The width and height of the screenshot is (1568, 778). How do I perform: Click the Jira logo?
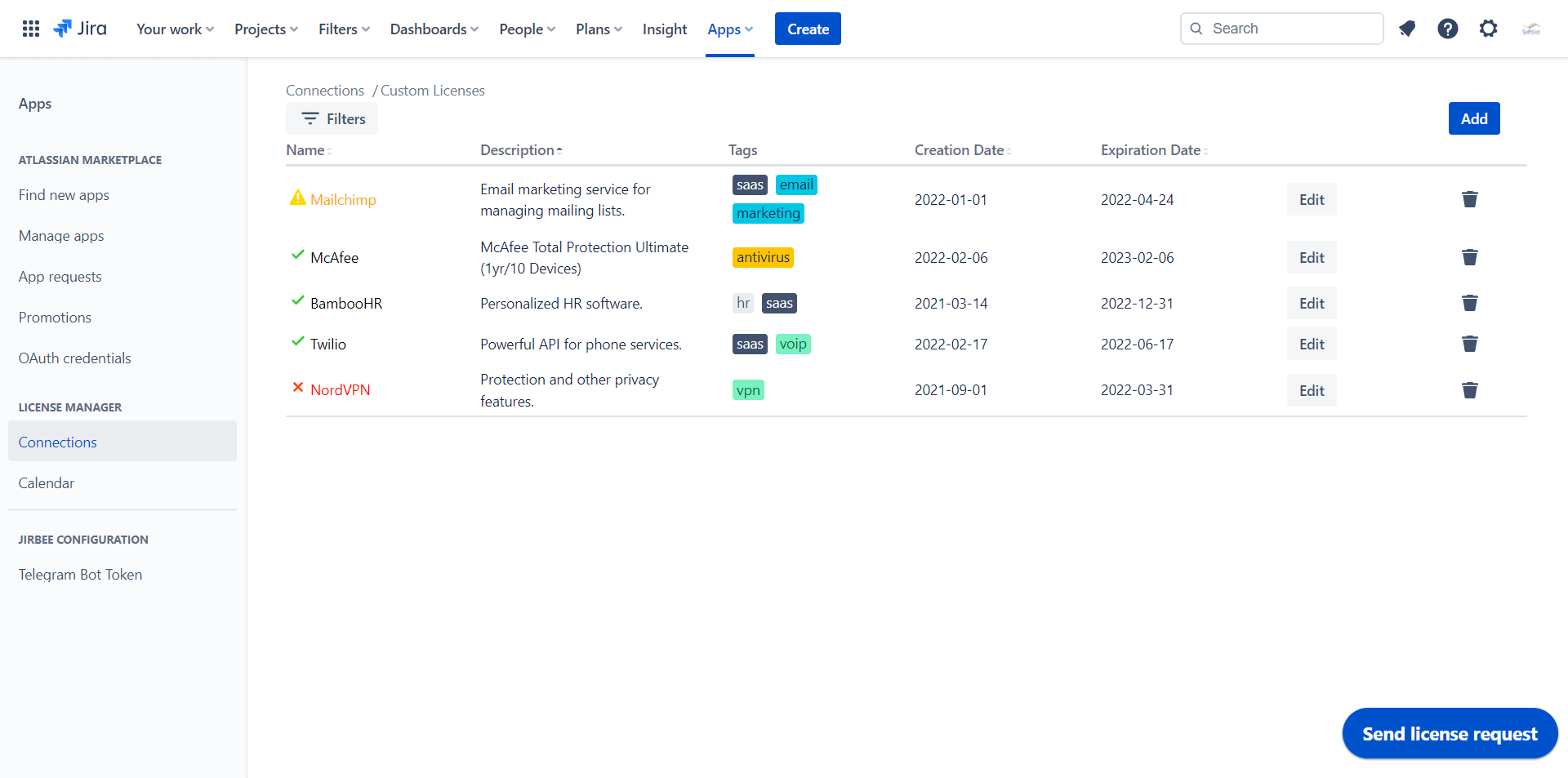coord(79,28)
